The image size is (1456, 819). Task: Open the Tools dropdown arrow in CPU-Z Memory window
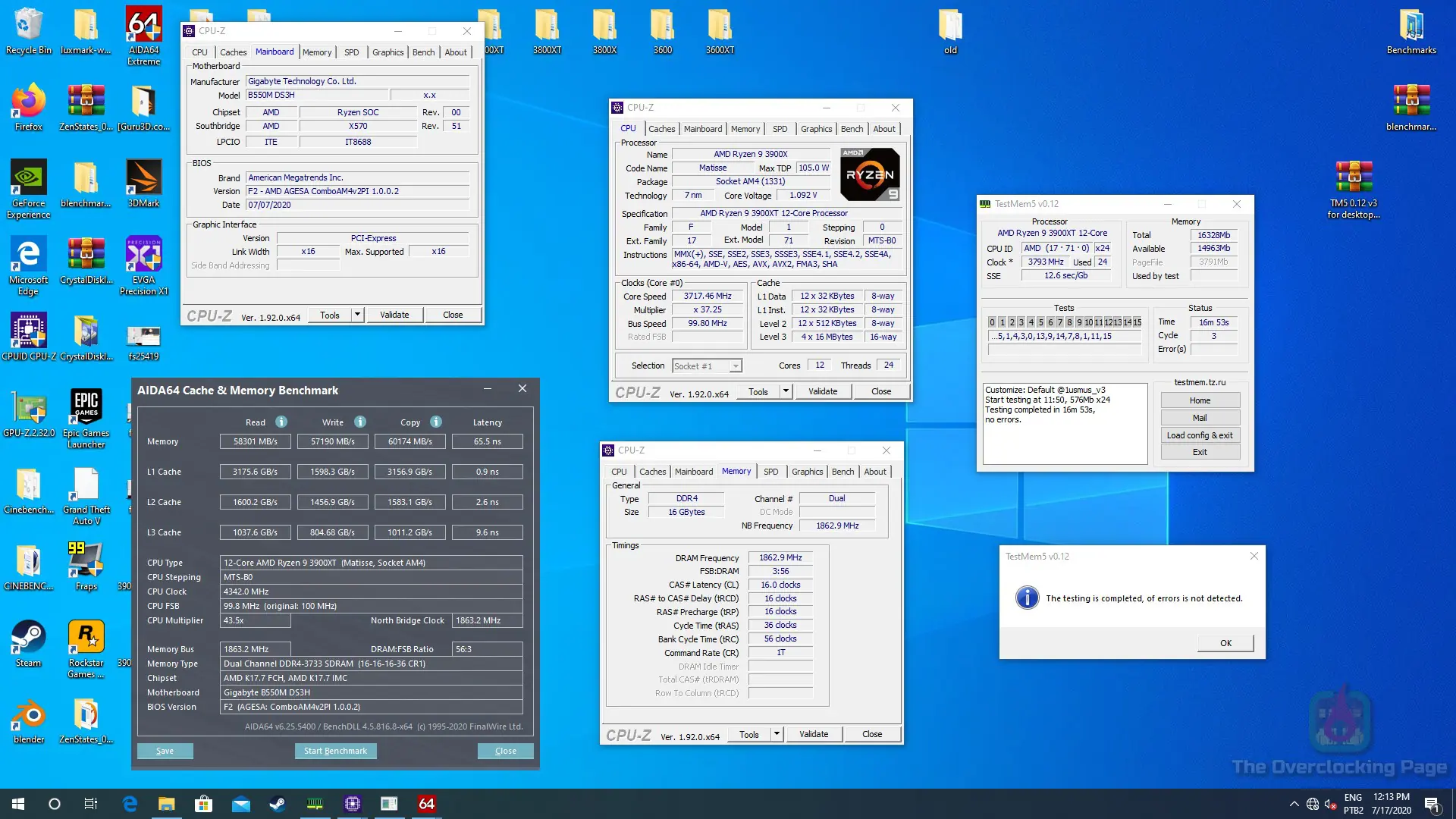tap(777, 734)
